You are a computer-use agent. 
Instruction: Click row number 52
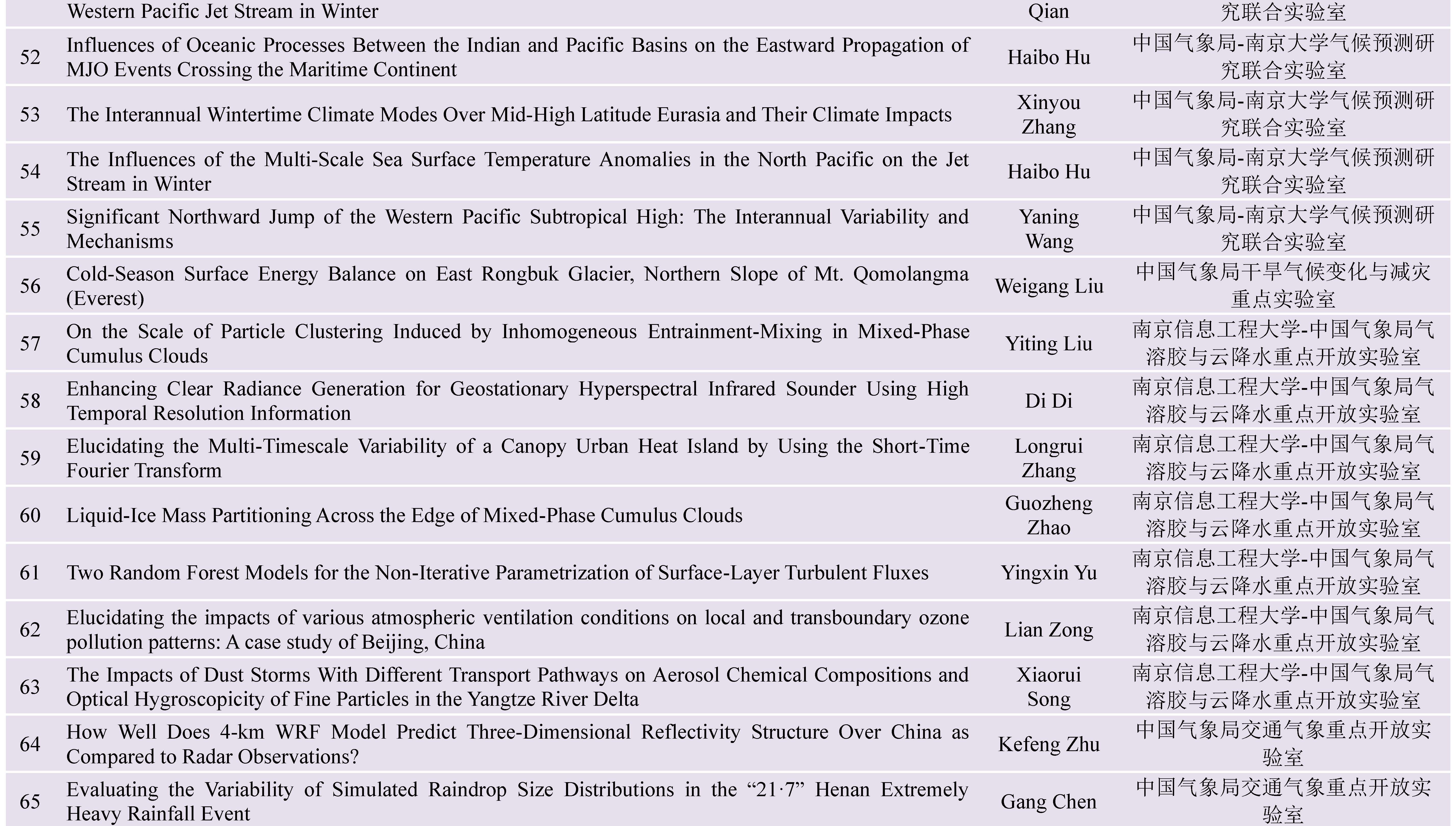coord(30,57)
